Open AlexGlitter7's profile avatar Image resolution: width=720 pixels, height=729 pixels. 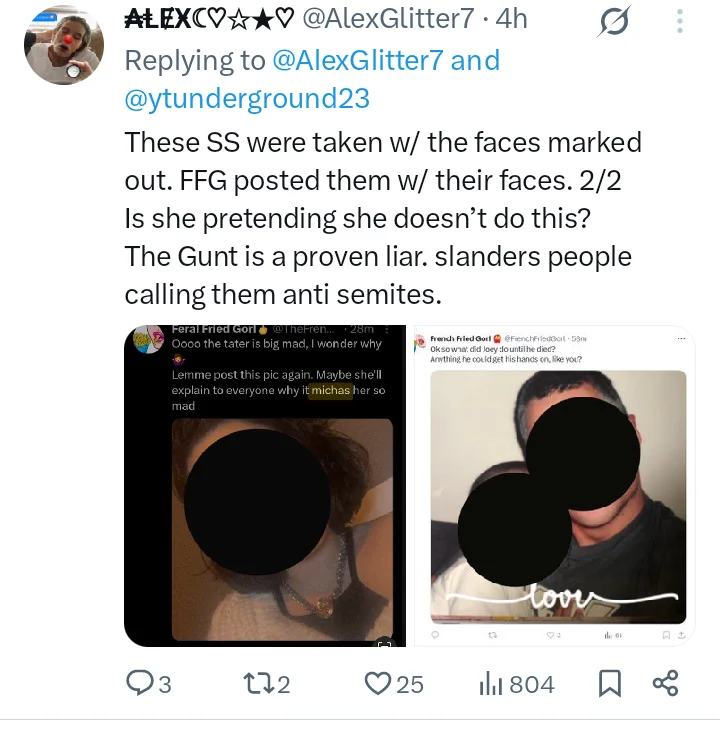64,45
